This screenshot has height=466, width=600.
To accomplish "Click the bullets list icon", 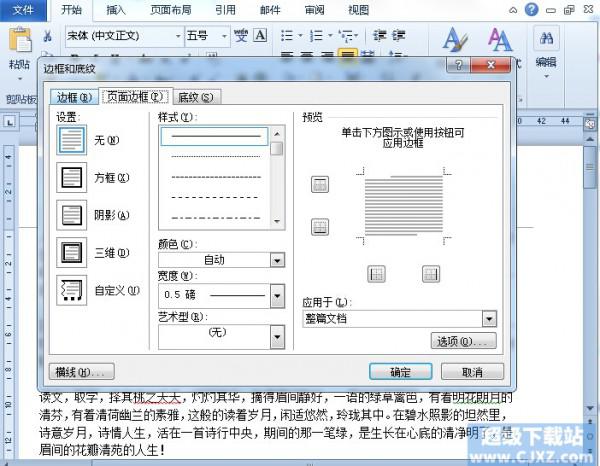I will tap(287, 36).
